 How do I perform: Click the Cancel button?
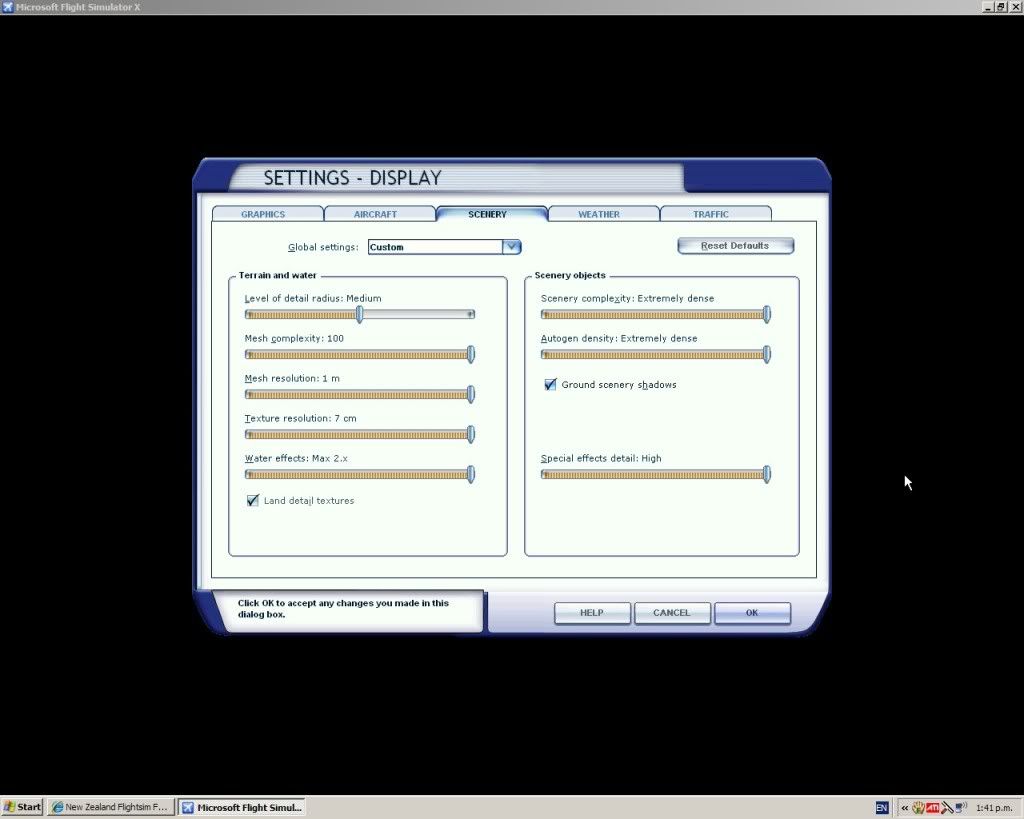click(x=672, y=613)
